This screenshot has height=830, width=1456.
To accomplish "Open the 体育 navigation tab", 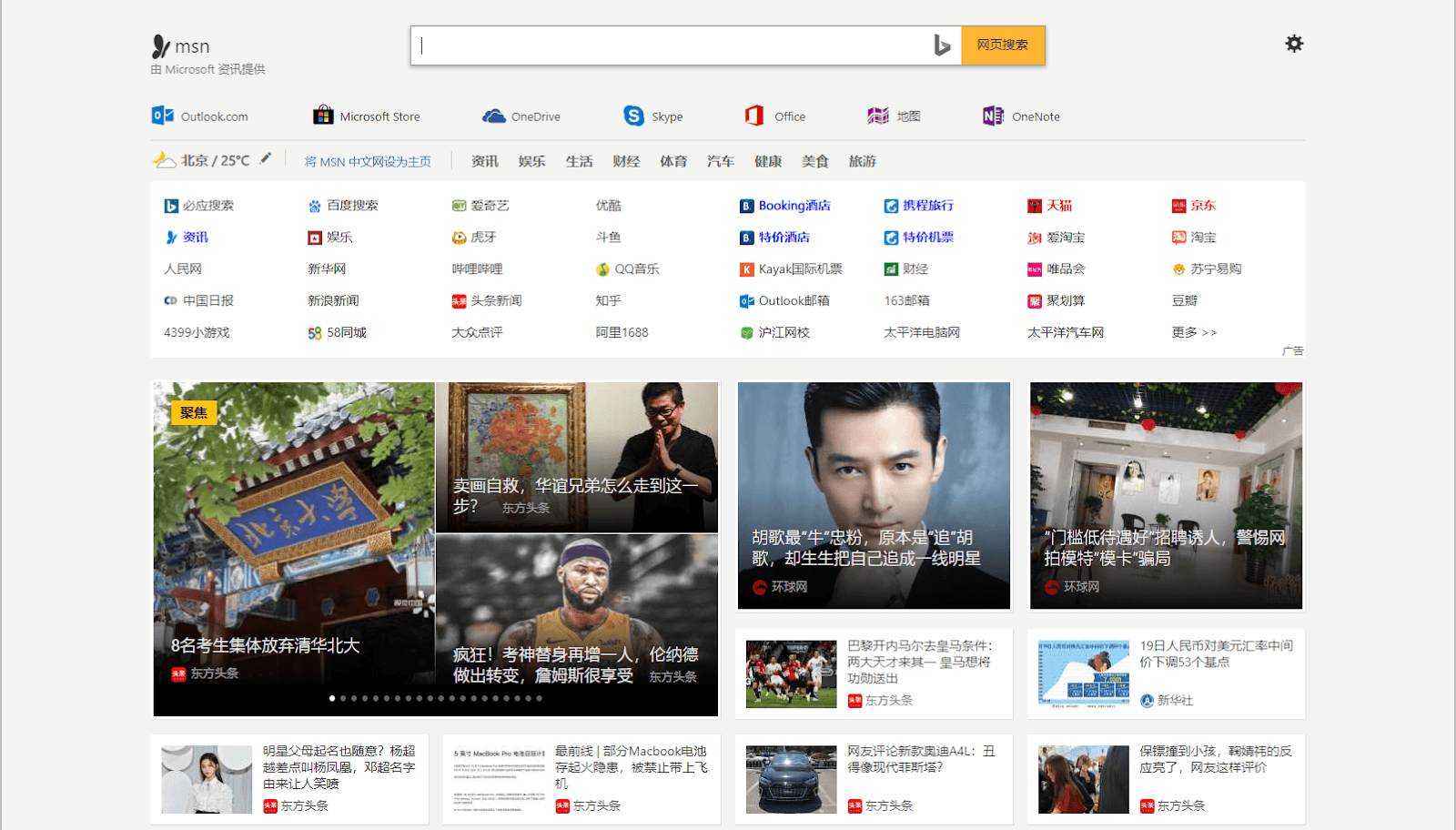I will [x=673, y=161].
